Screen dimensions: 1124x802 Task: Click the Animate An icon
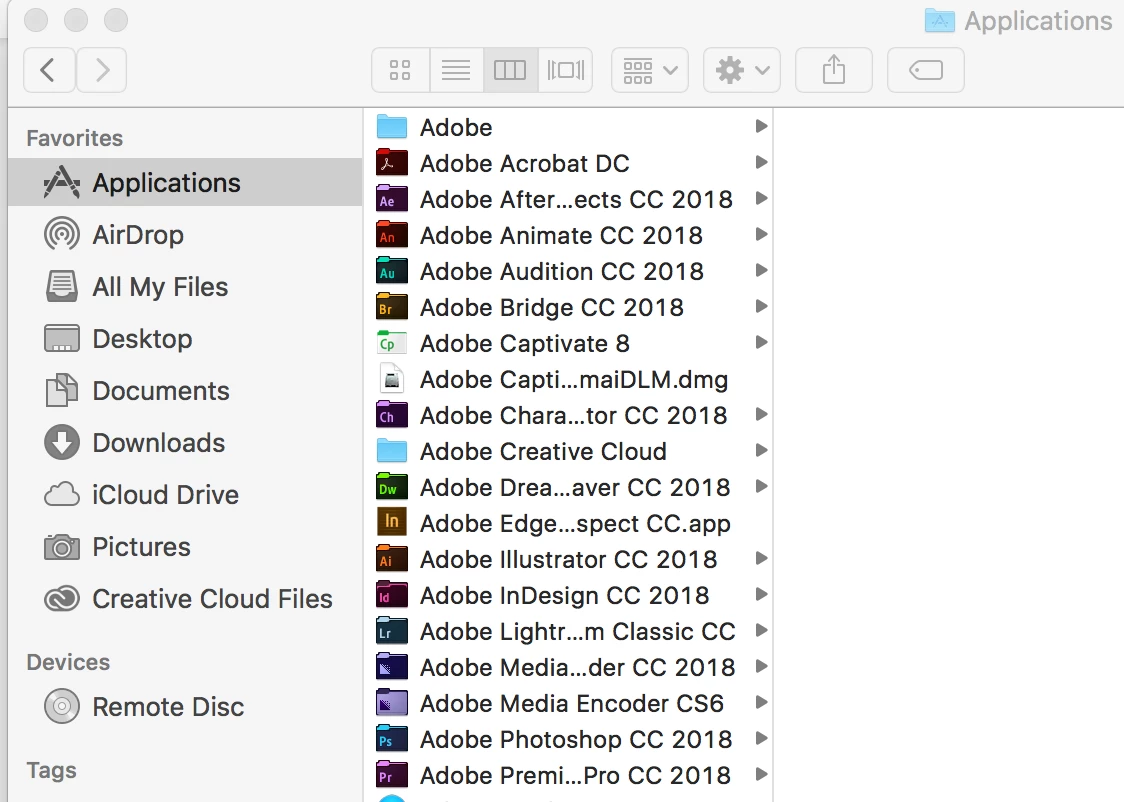tap(392, 235)
